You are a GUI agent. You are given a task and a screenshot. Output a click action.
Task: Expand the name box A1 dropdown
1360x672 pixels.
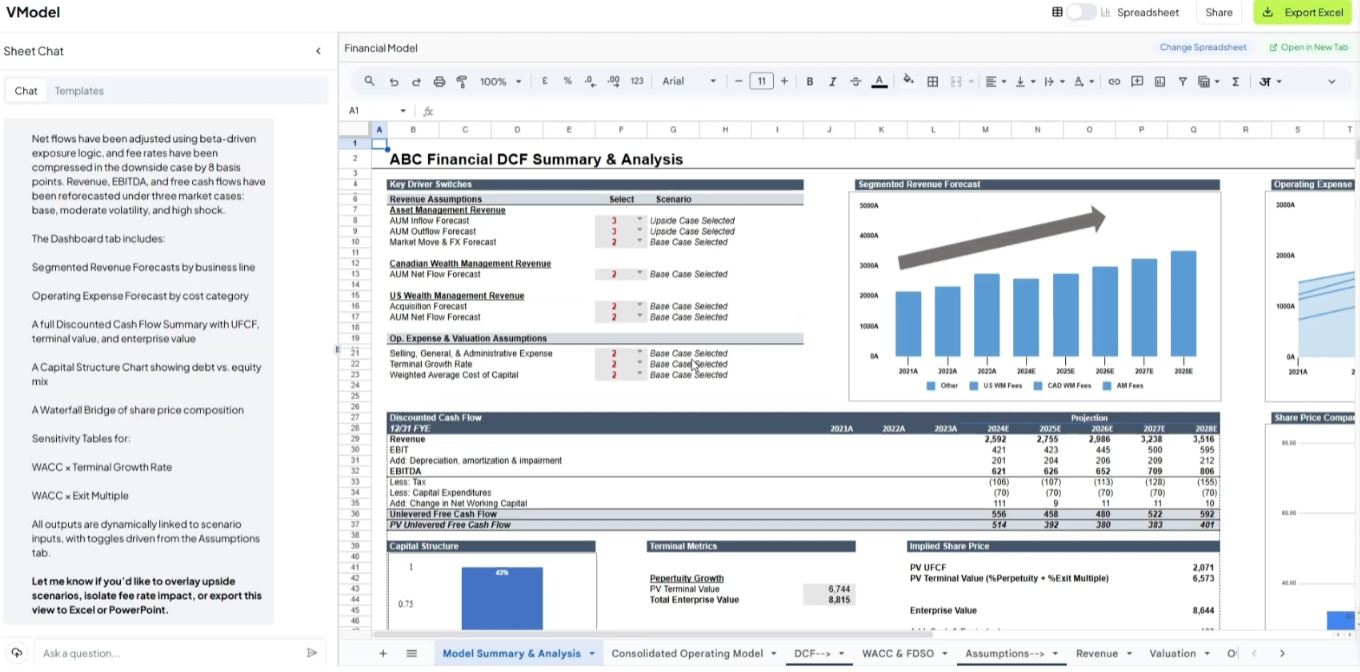click(403, 111)
